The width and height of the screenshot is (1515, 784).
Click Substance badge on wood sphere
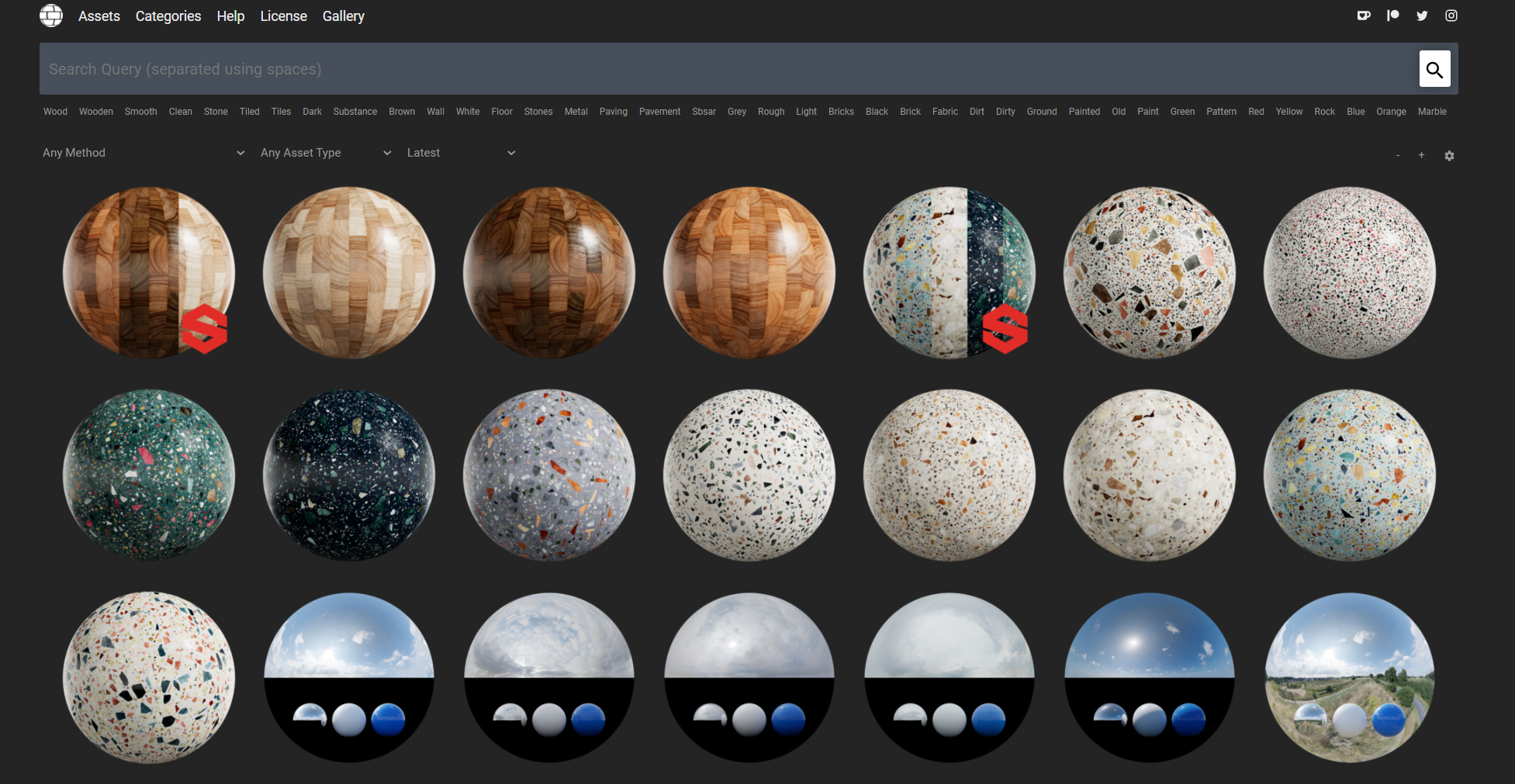pyautogui.click(x=205, y=329)
